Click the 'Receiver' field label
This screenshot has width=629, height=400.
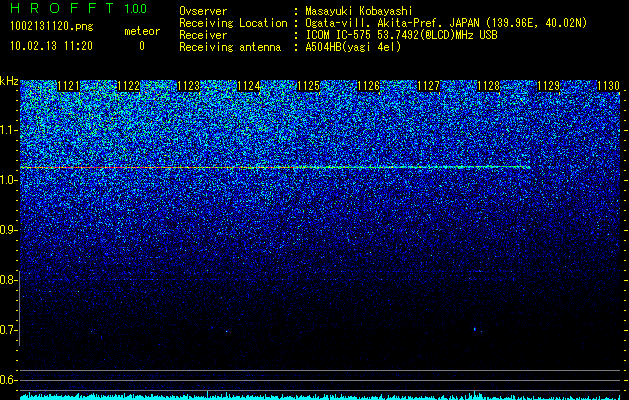tap(203, 35)
